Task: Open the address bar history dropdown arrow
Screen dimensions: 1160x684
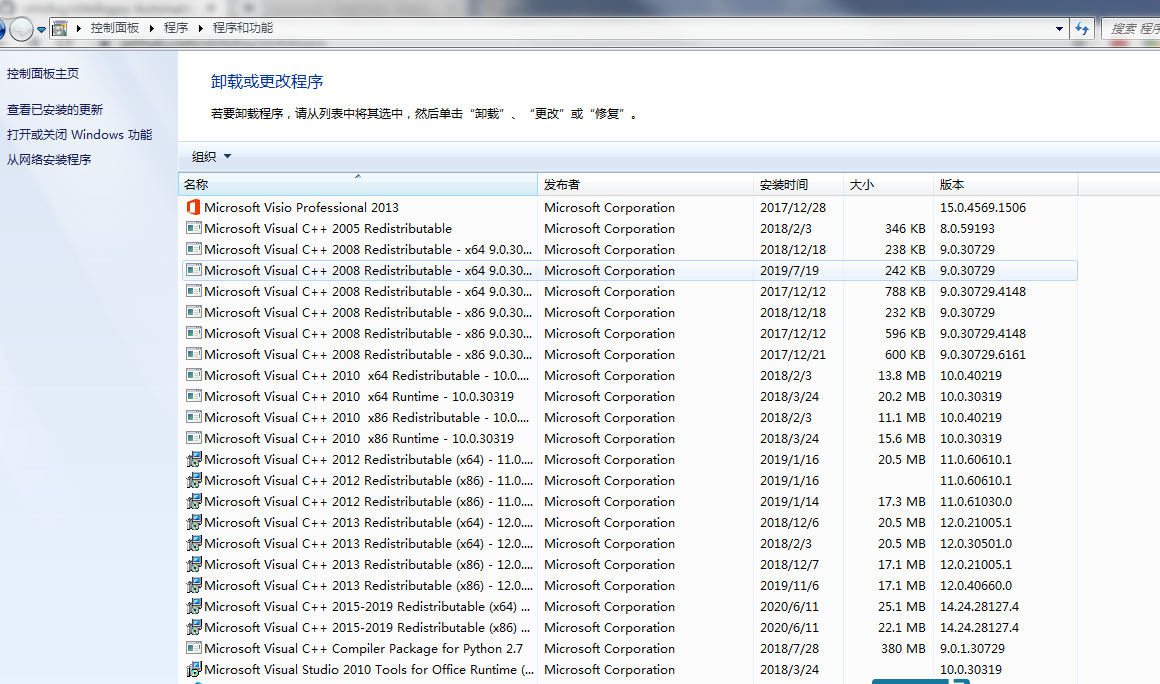Action: click(x=1059, y=29)
